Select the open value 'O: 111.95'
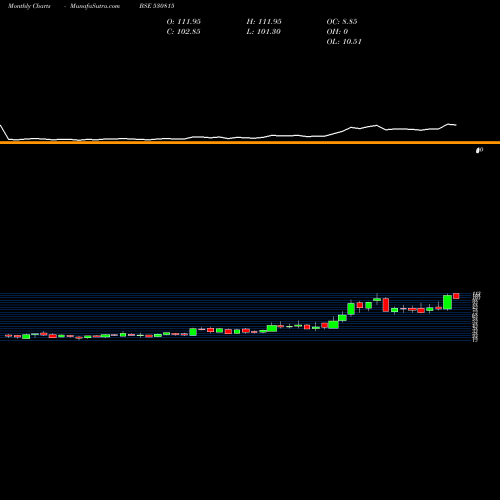 (184, 22)
